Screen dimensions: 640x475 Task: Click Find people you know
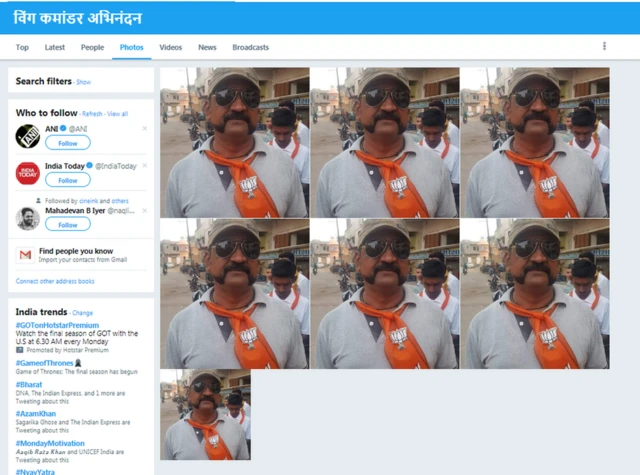tap(76, 251)
